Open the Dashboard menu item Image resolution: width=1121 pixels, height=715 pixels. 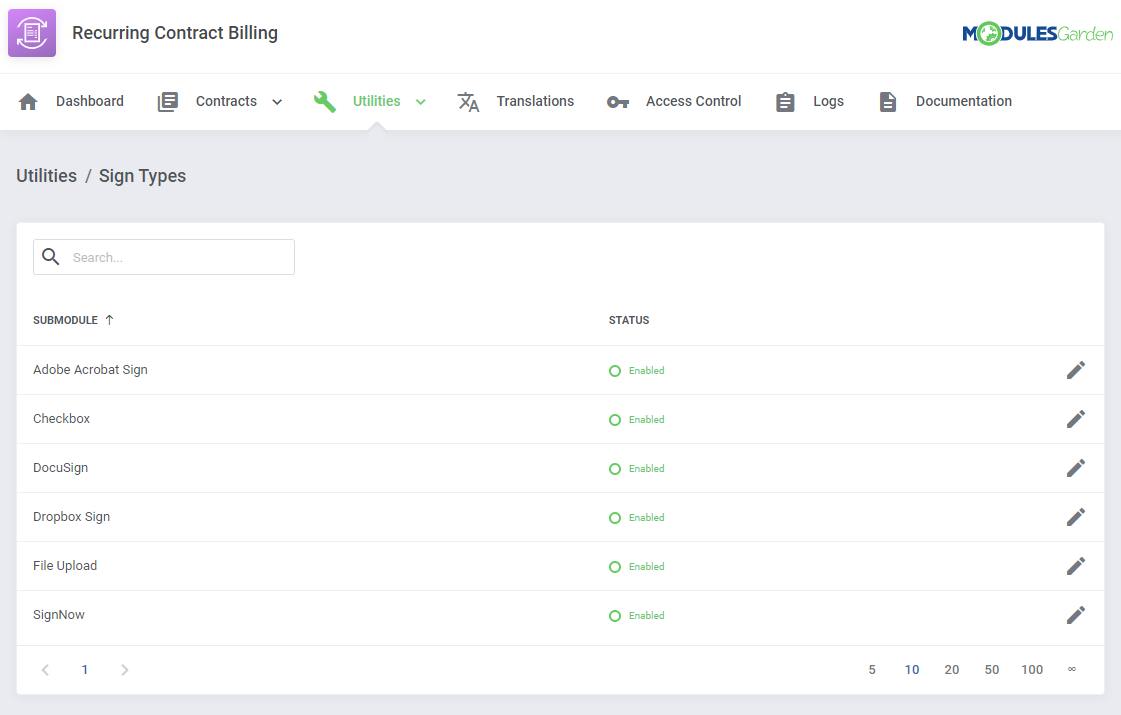pyautogui.click(x=90, y=102)
